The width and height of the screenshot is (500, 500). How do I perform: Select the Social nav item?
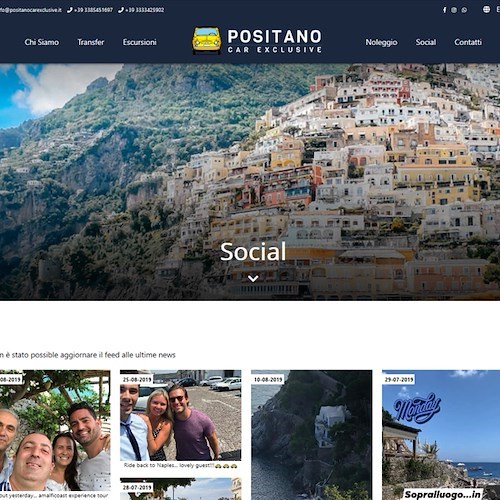pos(426,42)
